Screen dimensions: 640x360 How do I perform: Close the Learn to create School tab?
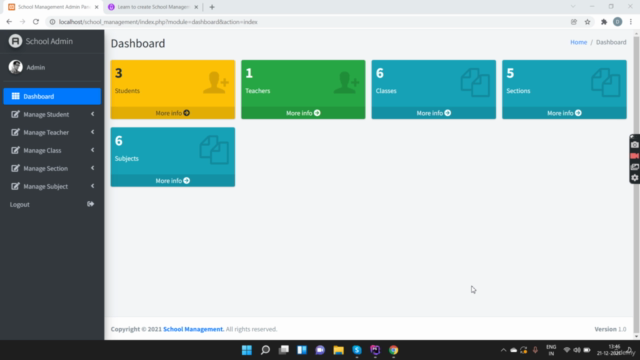[x=196, y=7]
